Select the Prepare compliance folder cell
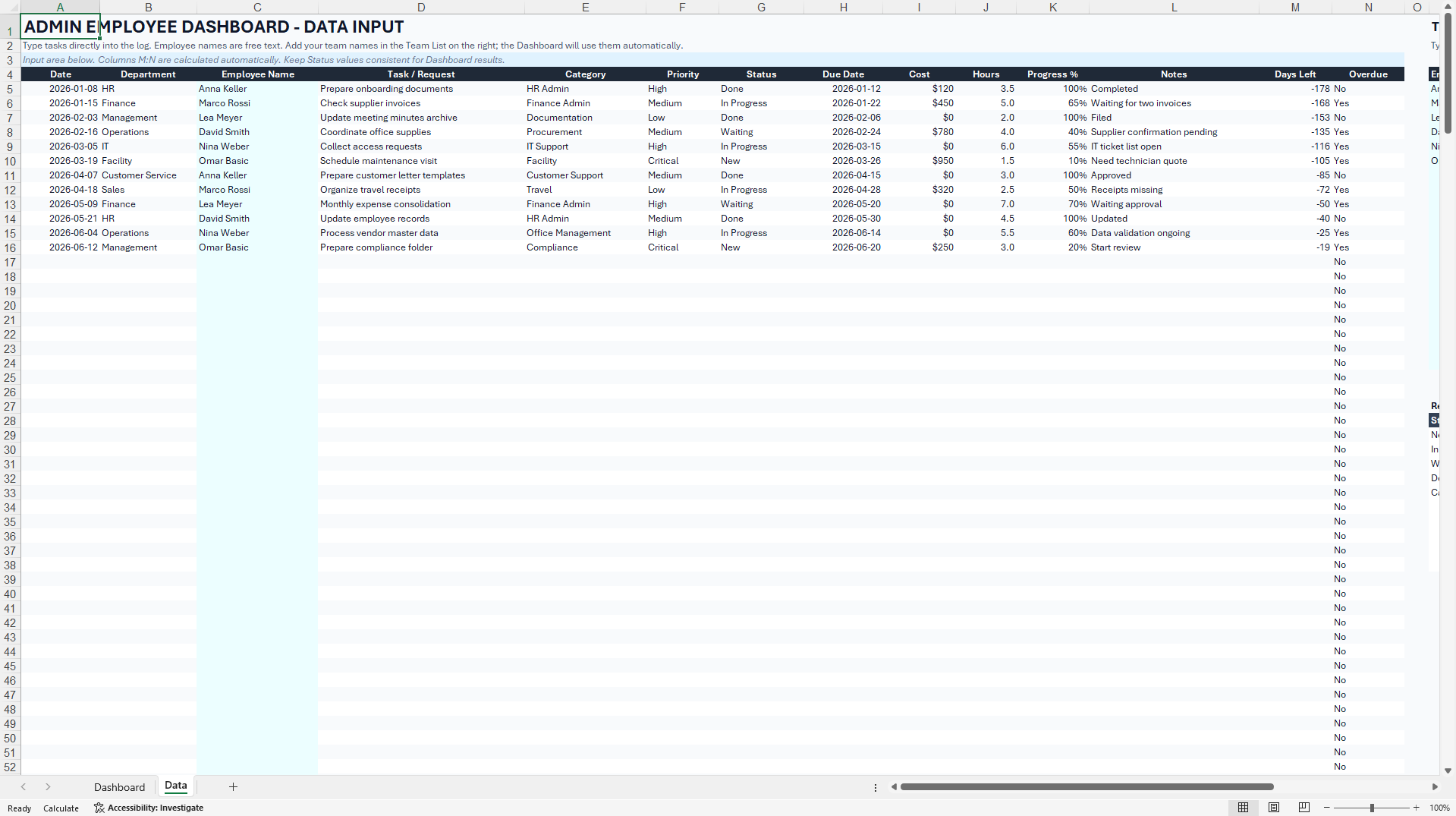This screenshot has width=1456, height=816. point(421,247)
